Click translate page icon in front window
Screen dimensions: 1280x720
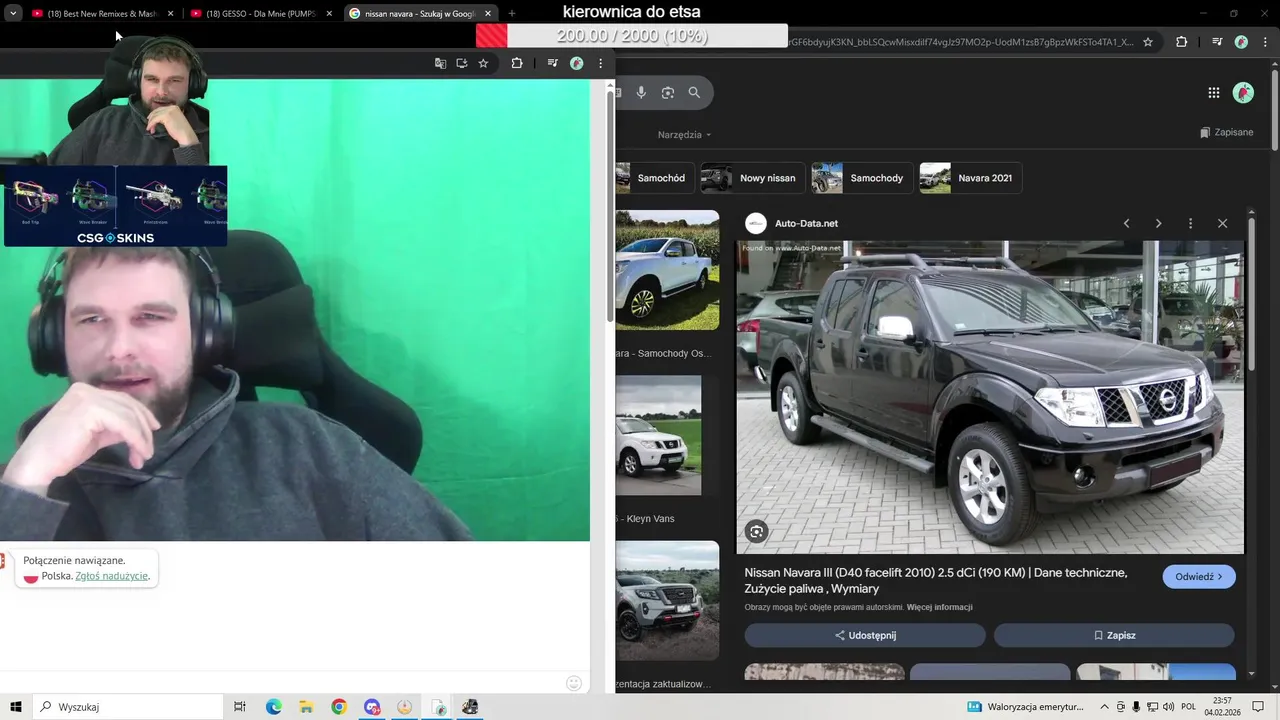click(440, 63)
